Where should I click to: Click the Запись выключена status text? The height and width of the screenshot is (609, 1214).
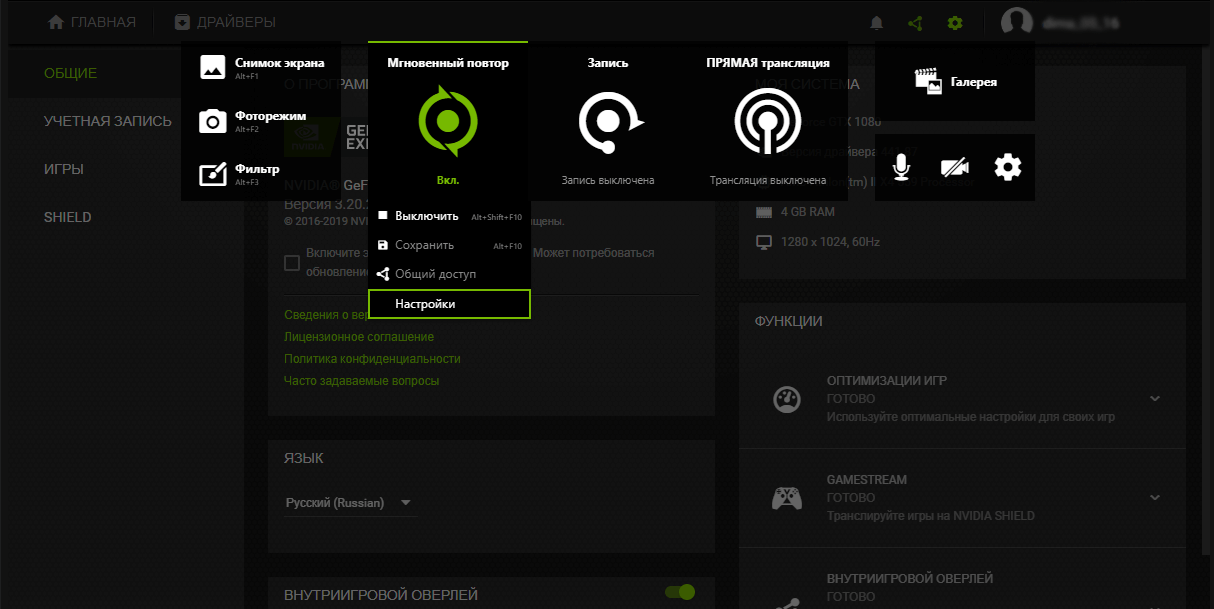tap(608, 180)
